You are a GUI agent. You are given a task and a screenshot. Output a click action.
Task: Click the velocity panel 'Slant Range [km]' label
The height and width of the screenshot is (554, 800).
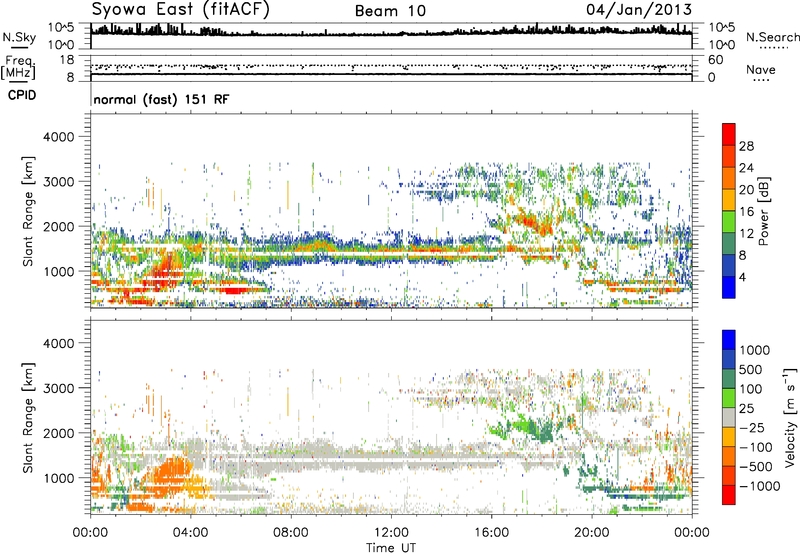coord(28,417)
